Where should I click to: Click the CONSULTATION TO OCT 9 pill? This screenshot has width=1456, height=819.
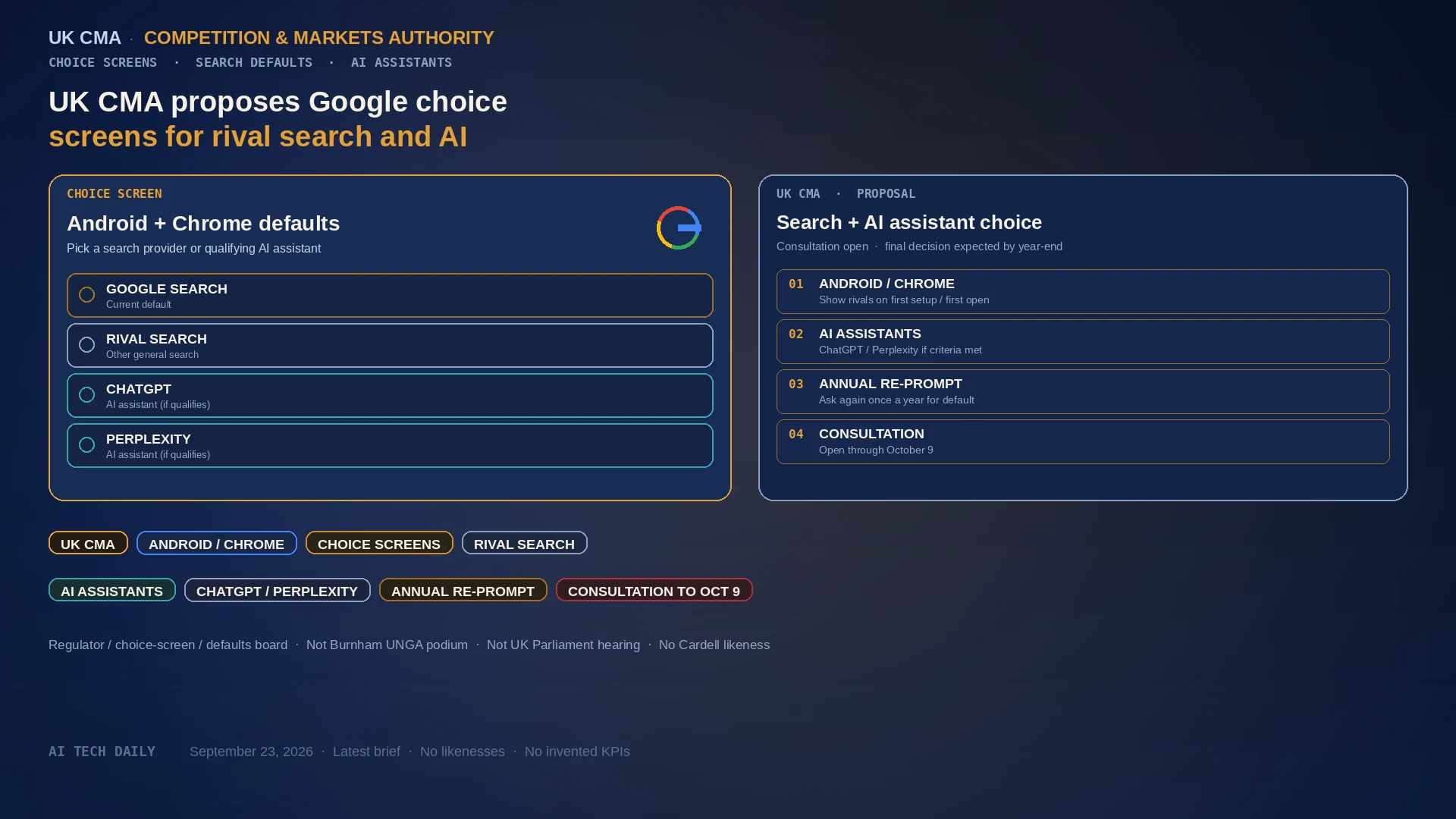(x=654, y=590)
